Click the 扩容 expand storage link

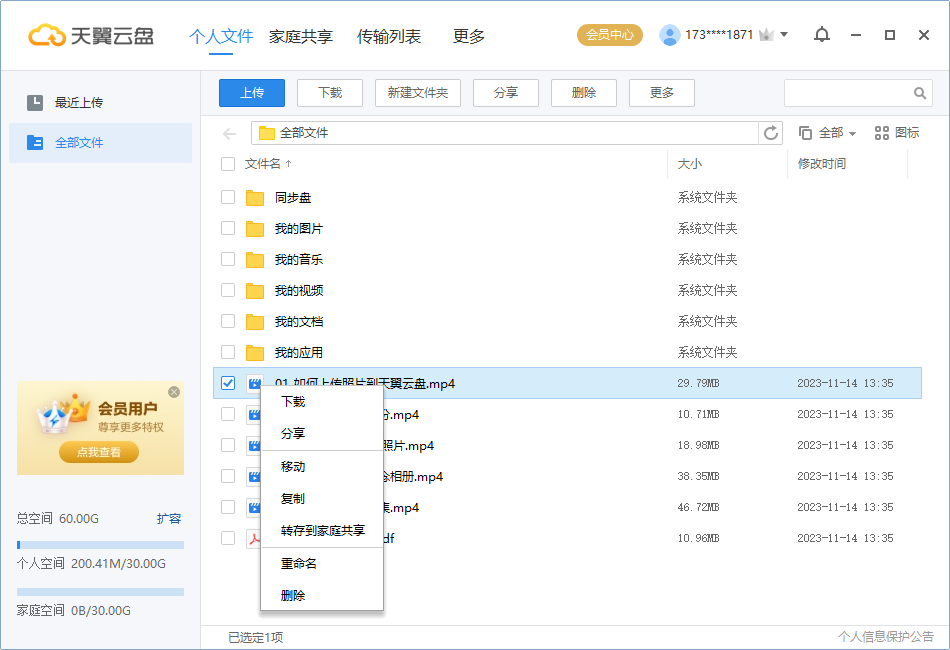coord(168,519)
